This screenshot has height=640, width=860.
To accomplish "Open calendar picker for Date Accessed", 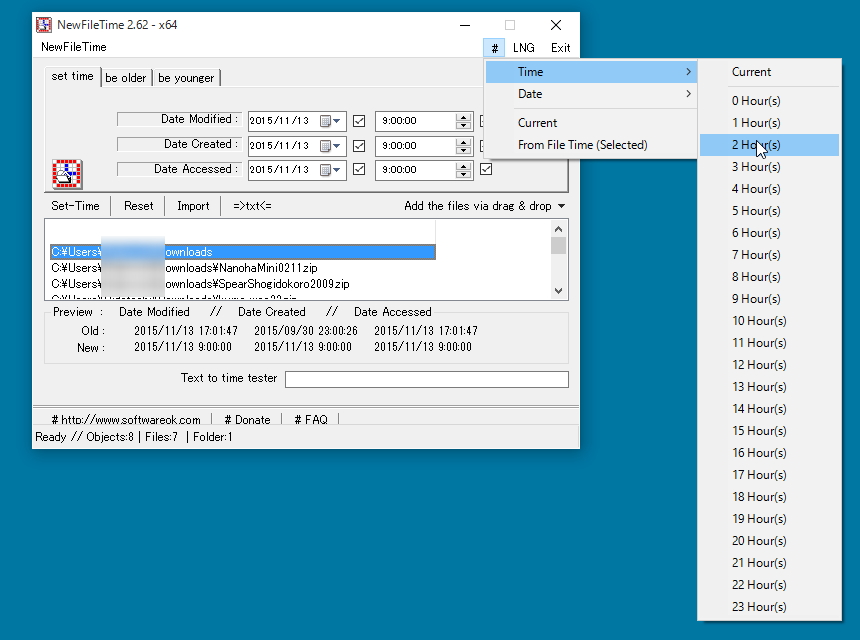I will pyautogui.click(x=330, y=170).
